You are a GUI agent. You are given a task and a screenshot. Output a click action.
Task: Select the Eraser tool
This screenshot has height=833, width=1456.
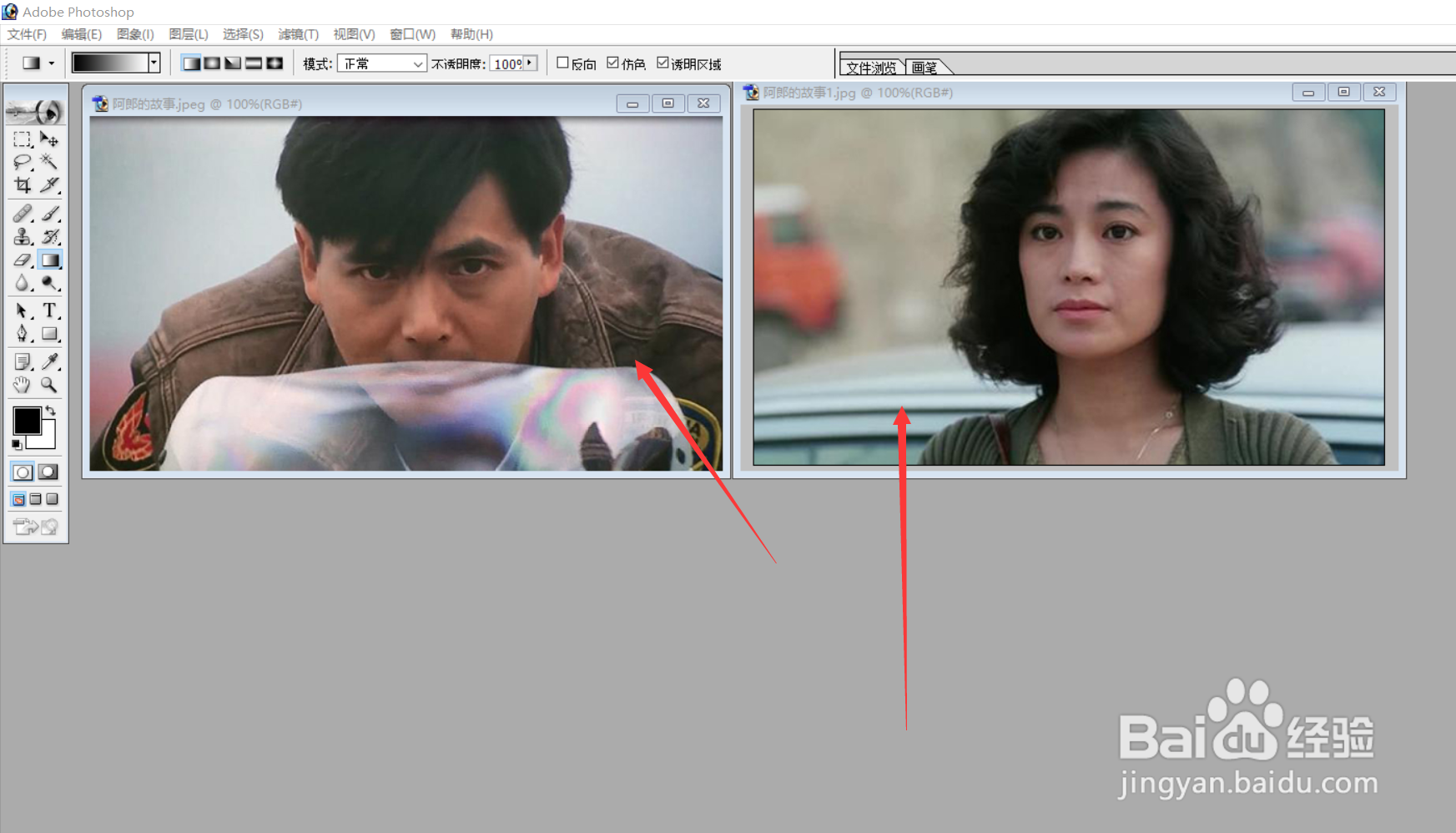[x=23, y=260]
